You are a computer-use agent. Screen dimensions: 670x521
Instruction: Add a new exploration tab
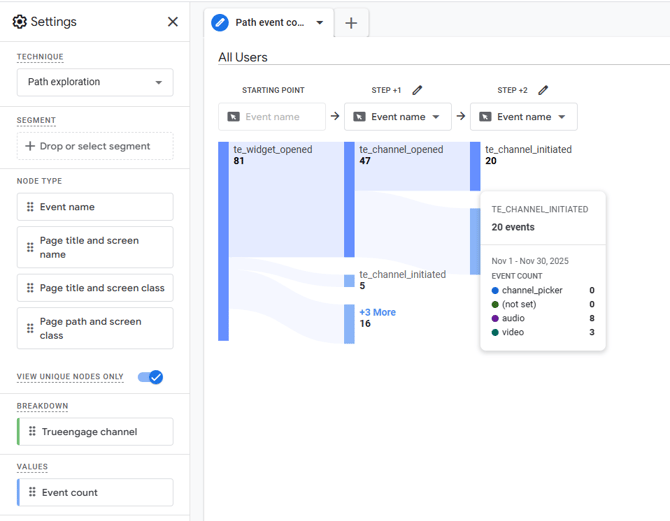click(351, 23)
